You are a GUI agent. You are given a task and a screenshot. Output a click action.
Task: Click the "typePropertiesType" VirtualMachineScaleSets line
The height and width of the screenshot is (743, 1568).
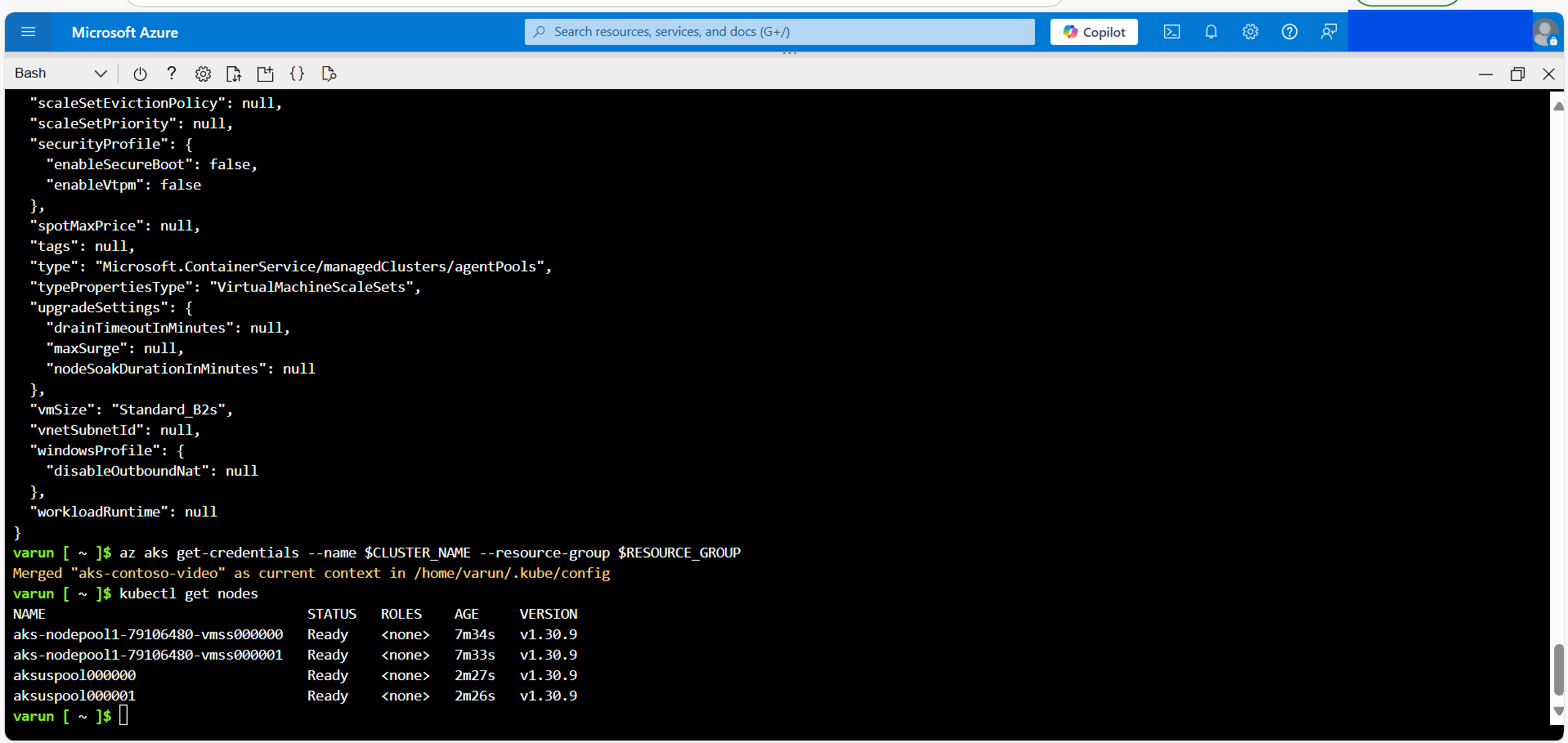226,287
